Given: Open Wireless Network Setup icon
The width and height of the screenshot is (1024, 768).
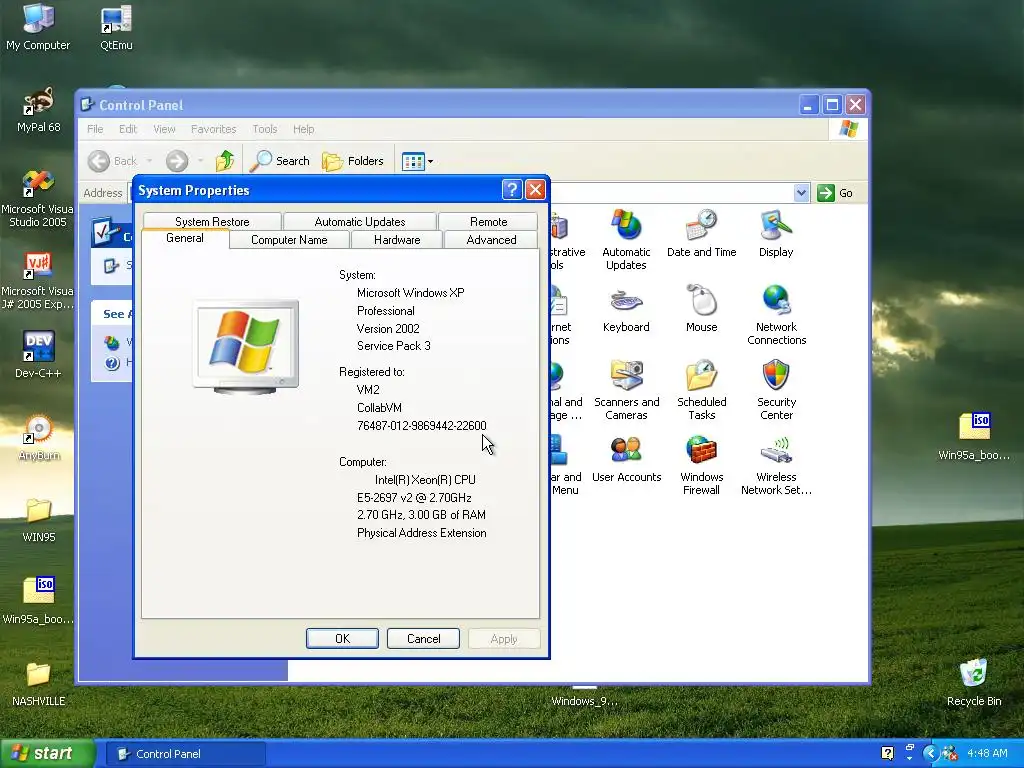Looking at the screenshot, I should pyautogui.click(x=776, y=465).
